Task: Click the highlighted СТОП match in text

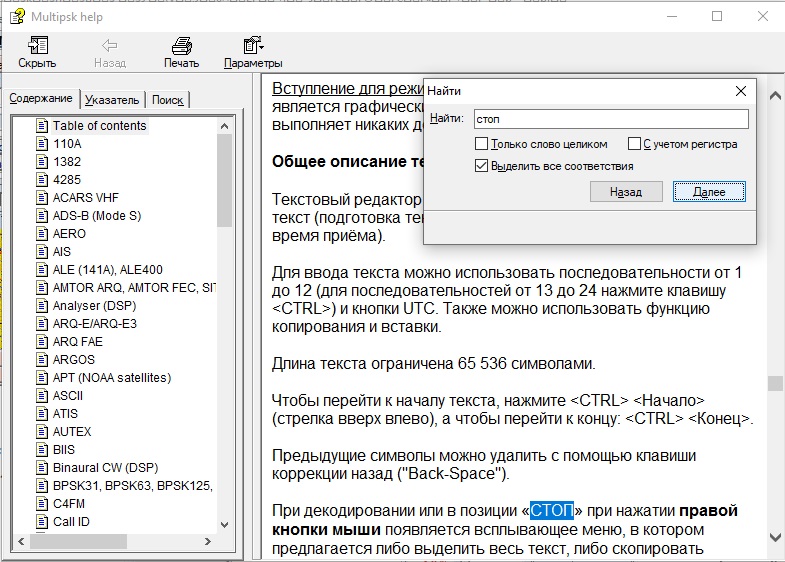Action: [552, 510]
